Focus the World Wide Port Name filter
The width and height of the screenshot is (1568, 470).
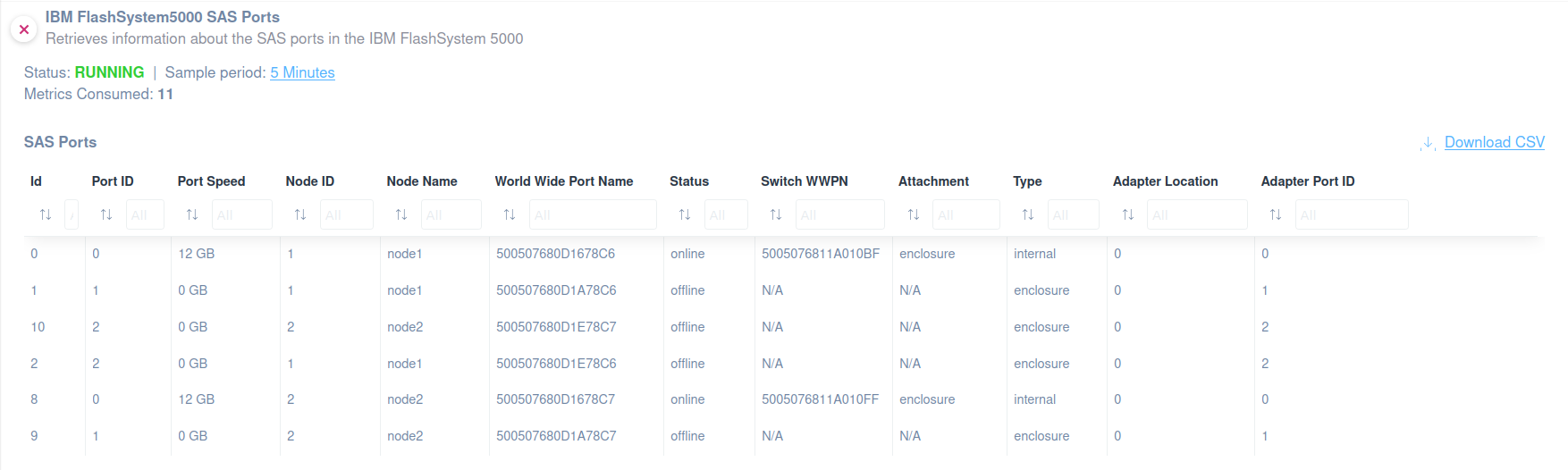tap(593, 214)
